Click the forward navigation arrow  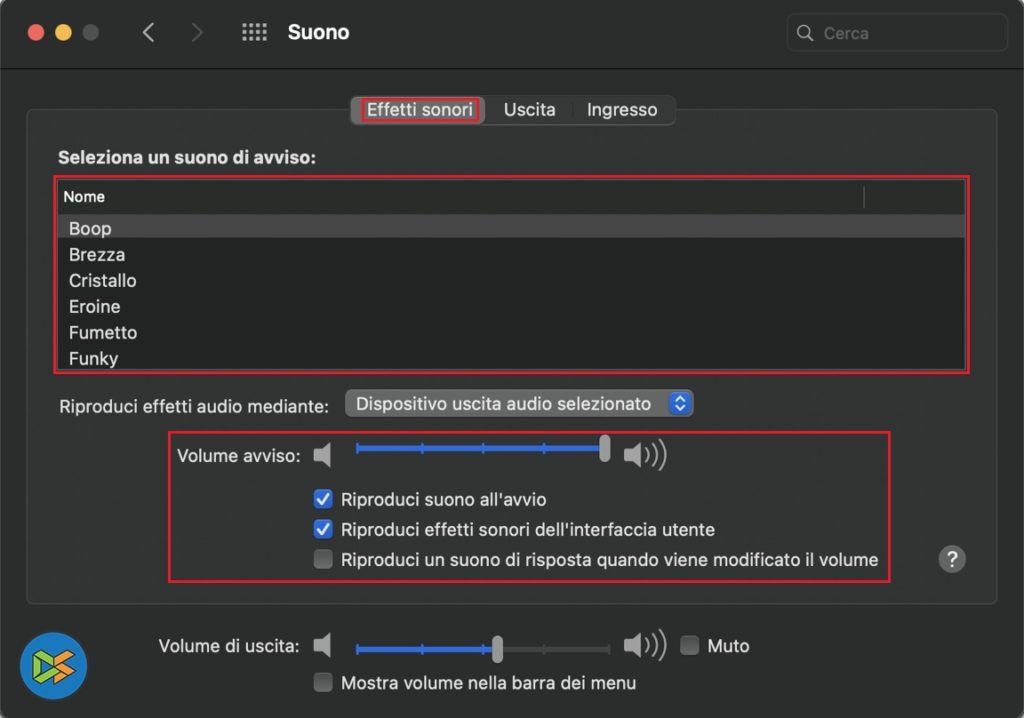(196, 33)
